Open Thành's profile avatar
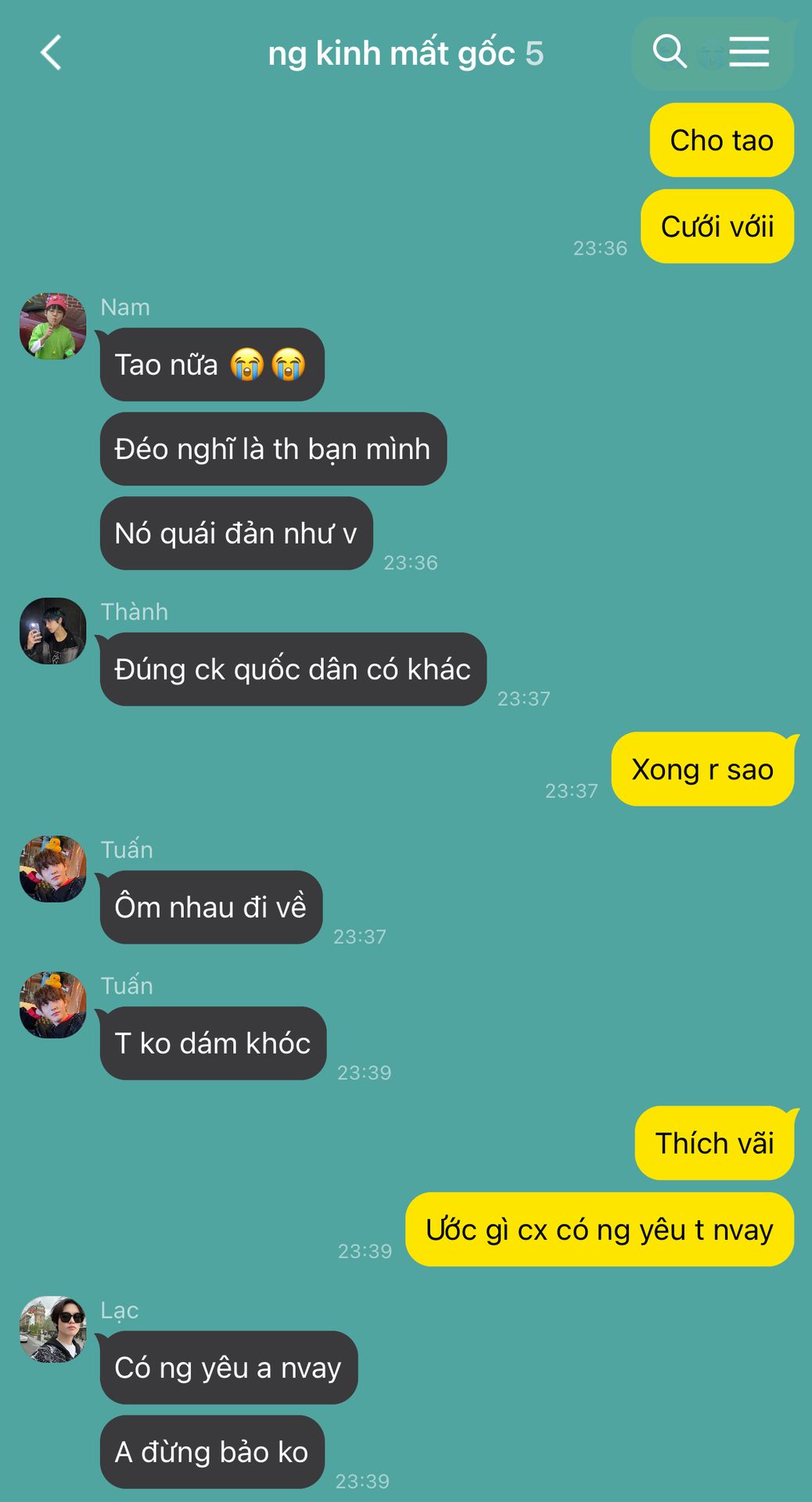Viewport: 812px width, 1502px height. click(53, 631)
